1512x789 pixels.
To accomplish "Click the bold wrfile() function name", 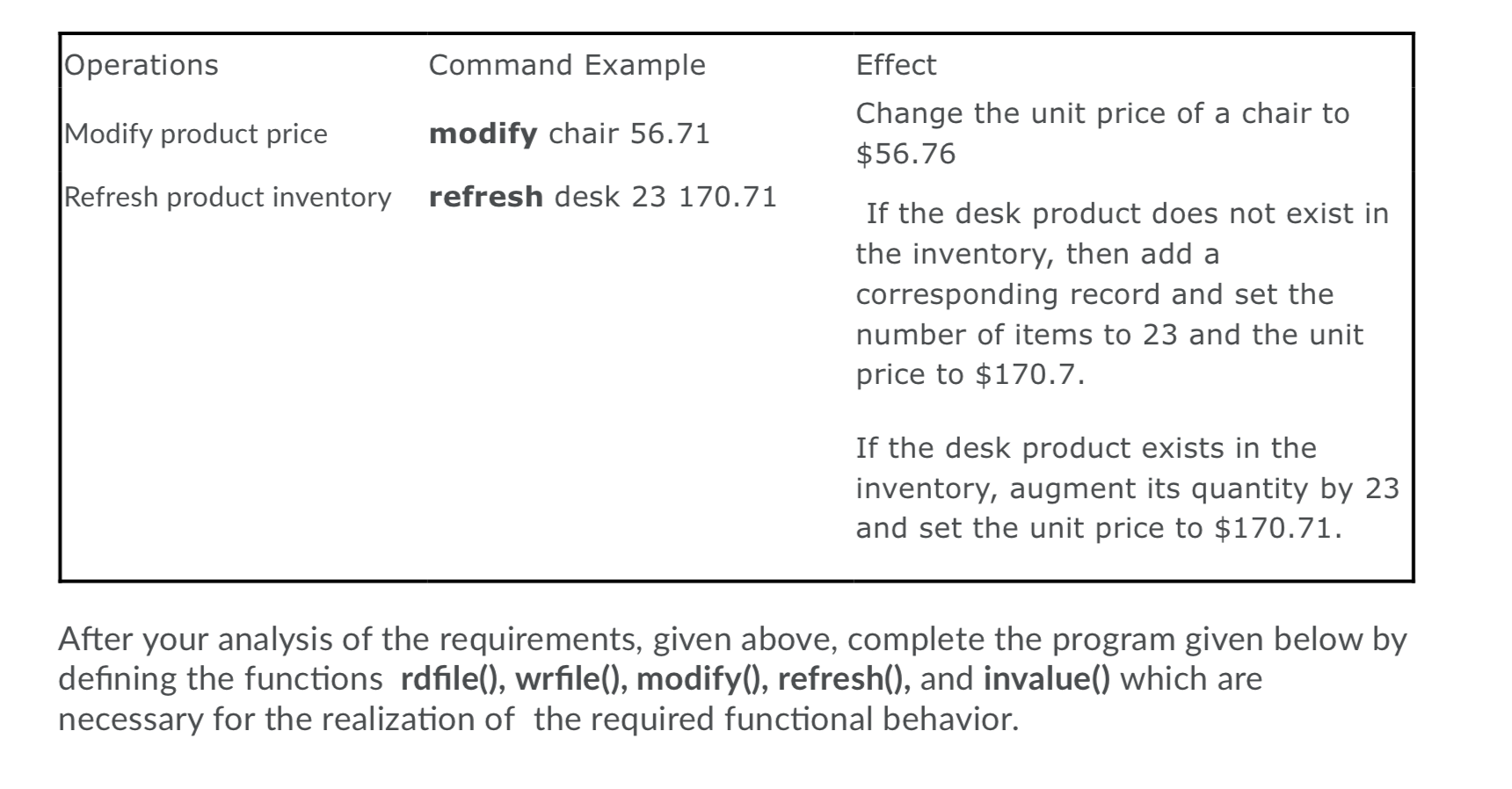I will 571,679.
